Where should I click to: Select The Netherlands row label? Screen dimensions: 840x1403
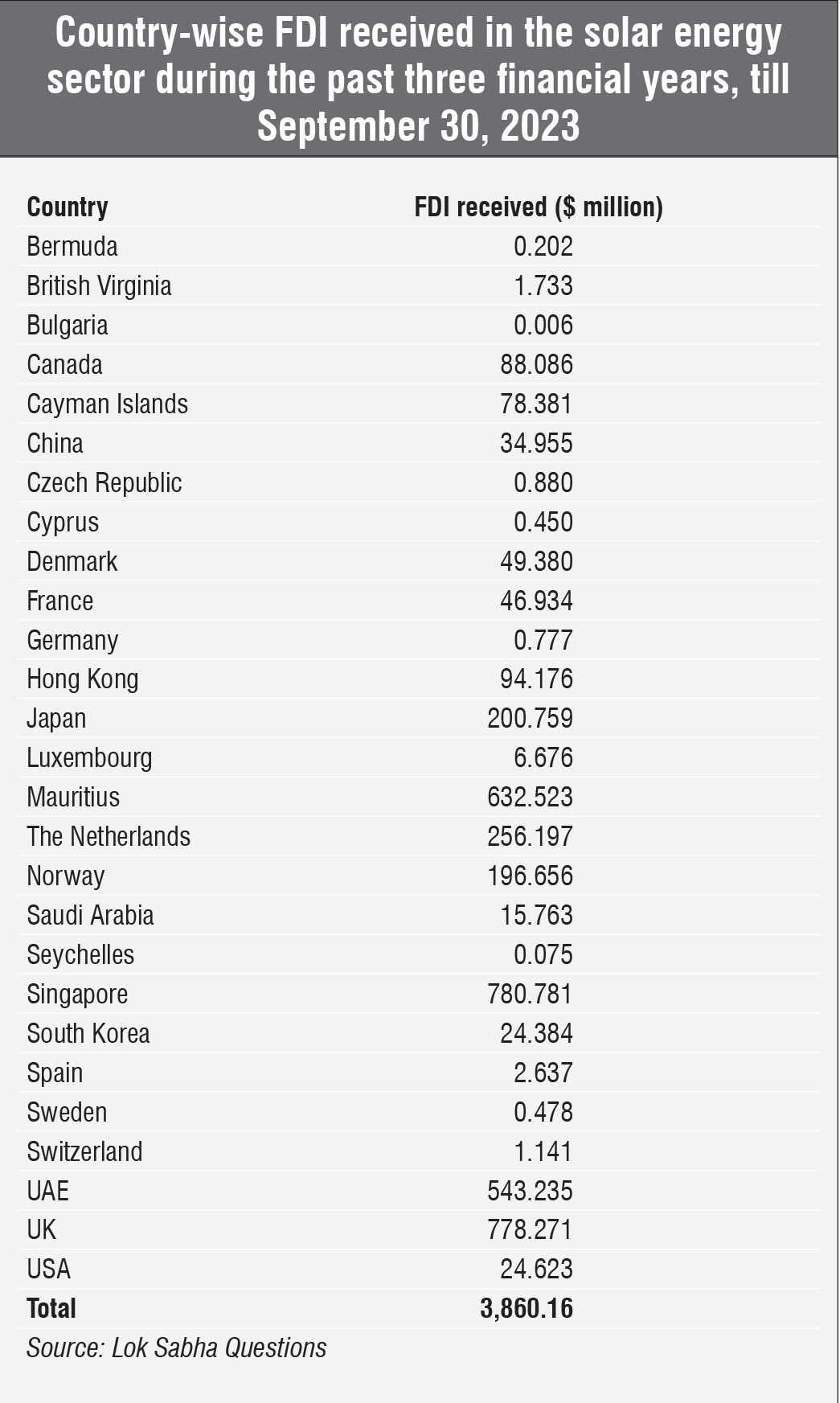(109, 837)
